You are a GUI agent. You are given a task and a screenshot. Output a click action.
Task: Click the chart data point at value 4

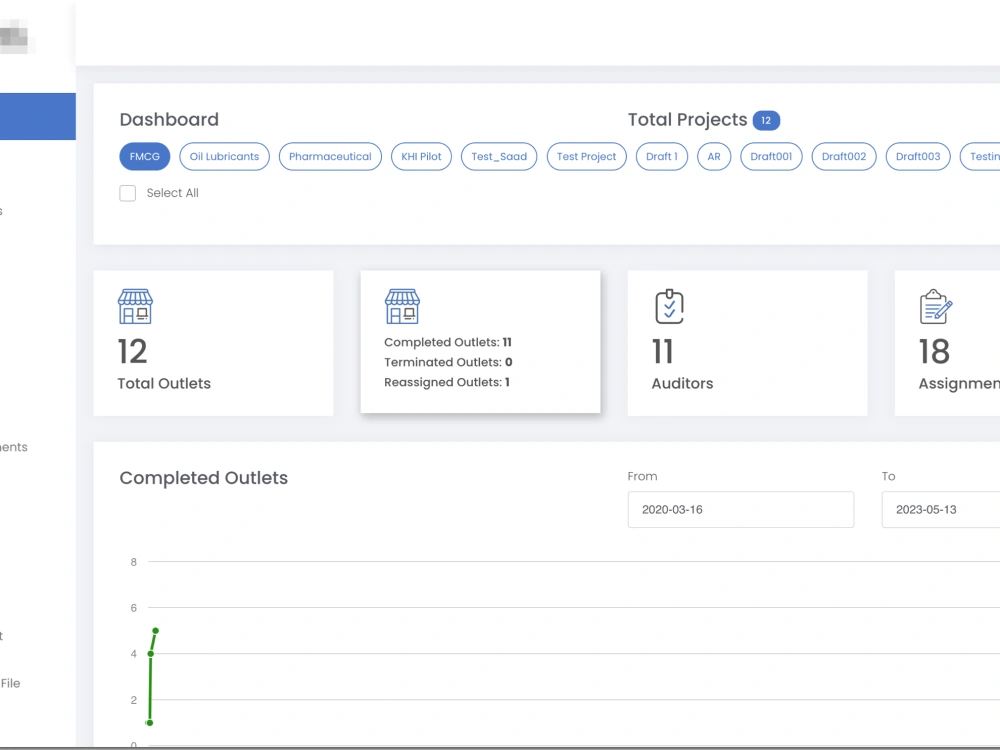151,654
